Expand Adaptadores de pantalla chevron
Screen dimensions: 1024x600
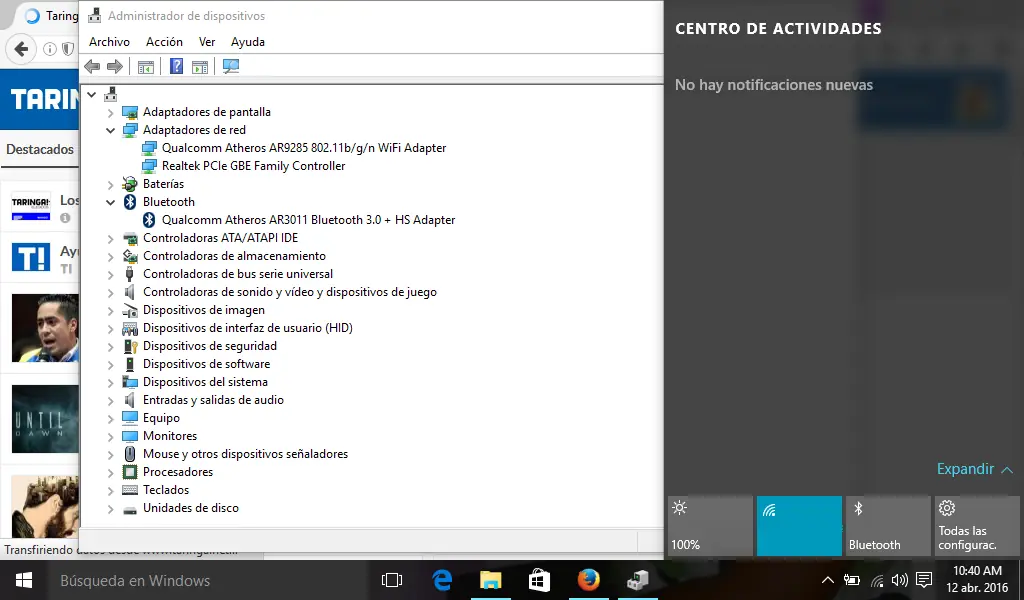(x=110, y=113)
